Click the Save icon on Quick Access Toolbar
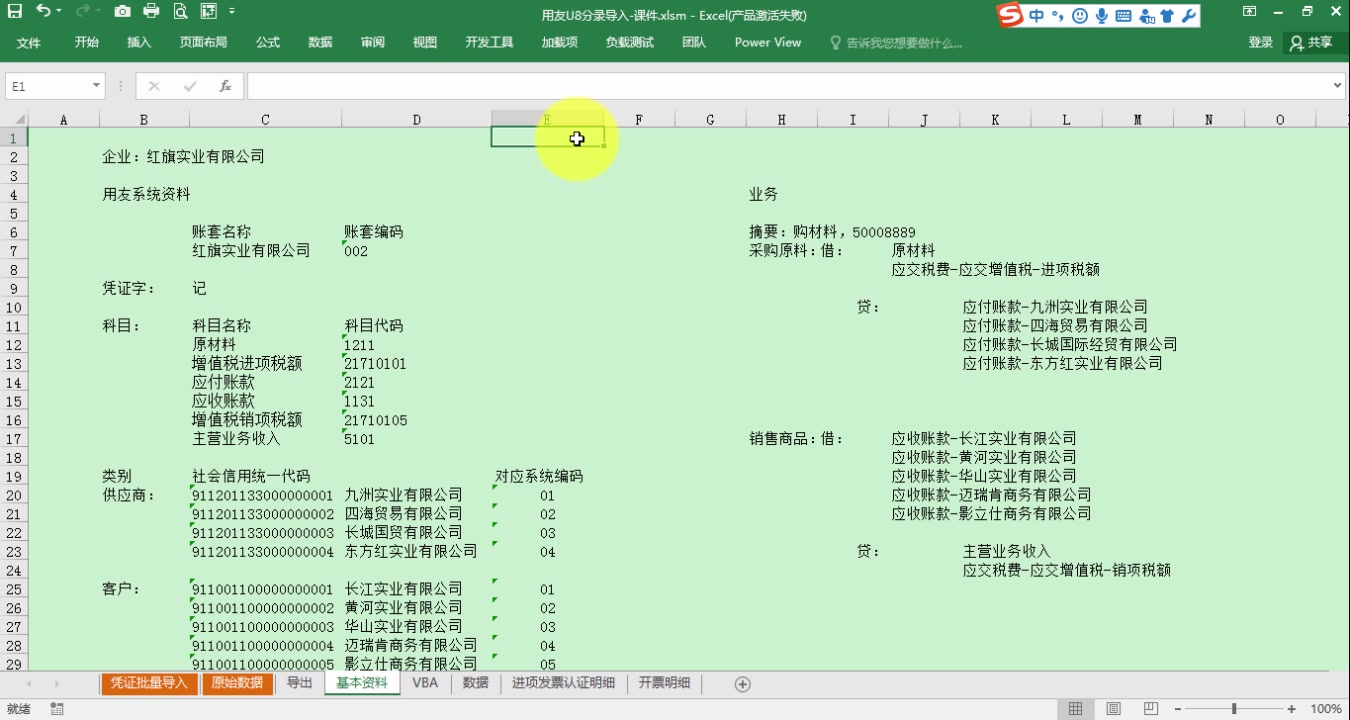1350x720 pixels. tap(13, 11)
